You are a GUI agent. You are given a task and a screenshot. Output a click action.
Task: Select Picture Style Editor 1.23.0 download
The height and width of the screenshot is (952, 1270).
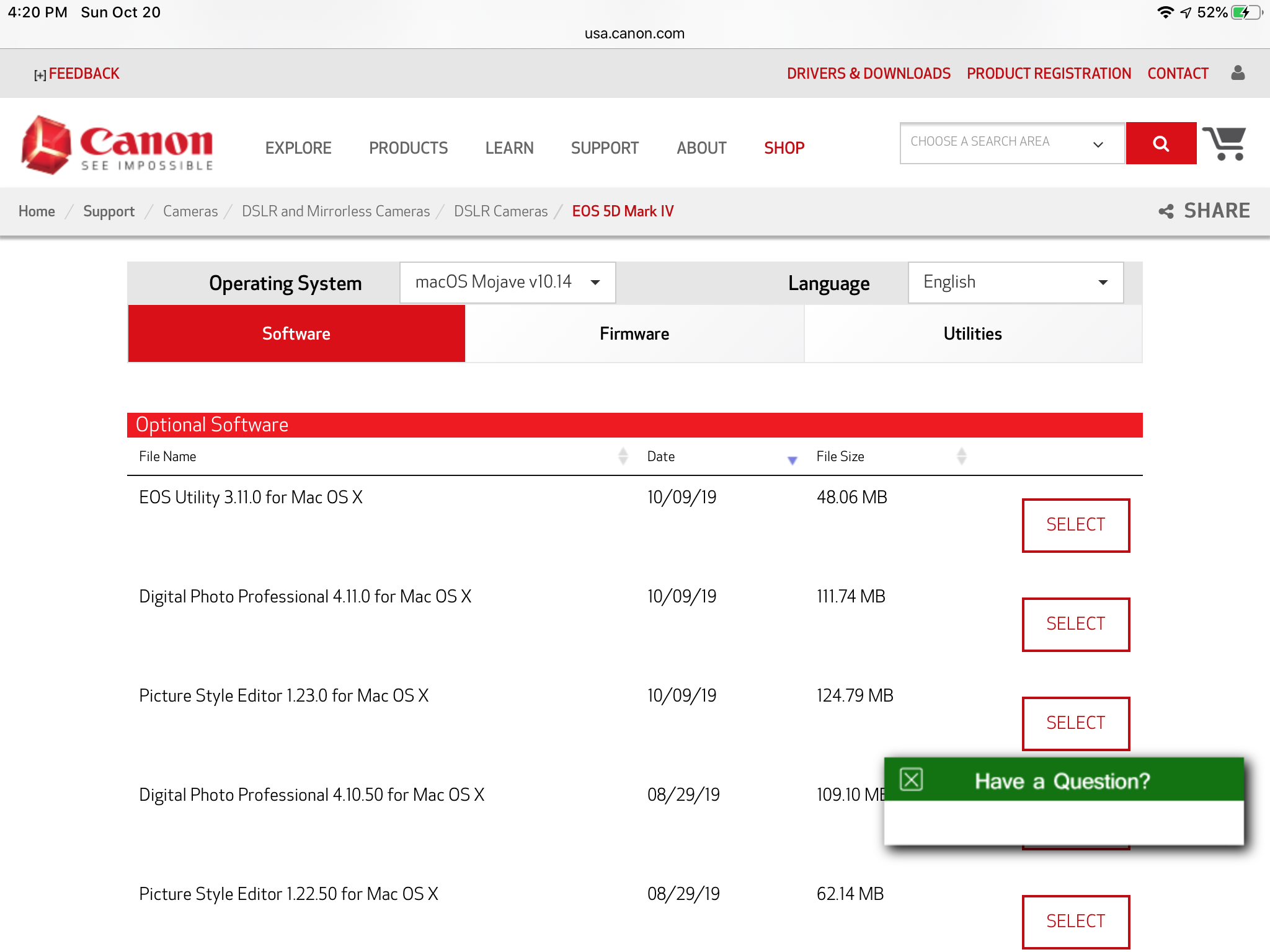(x=1075, y=723)
